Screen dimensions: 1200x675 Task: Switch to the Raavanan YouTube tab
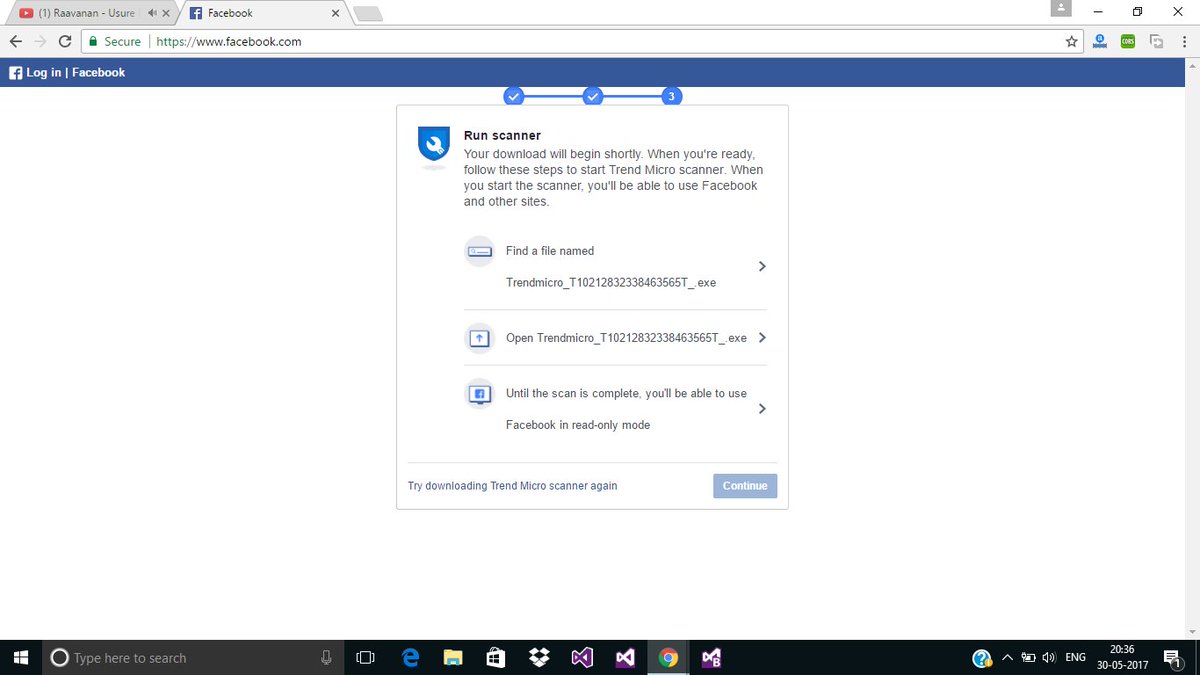(x=88, y=13)
